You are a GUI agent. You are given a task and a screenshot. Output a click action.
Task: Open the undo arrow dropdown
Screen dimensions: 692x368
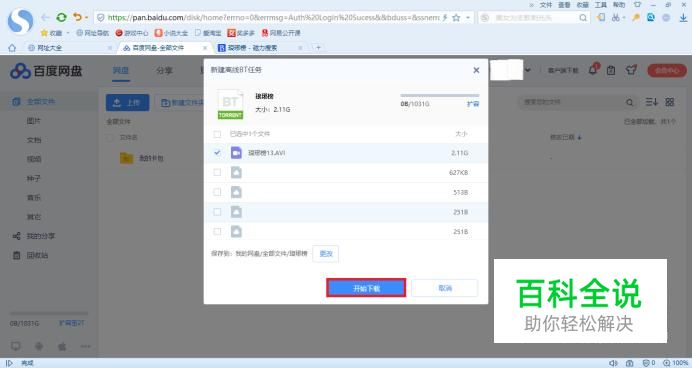pos(86,18)
